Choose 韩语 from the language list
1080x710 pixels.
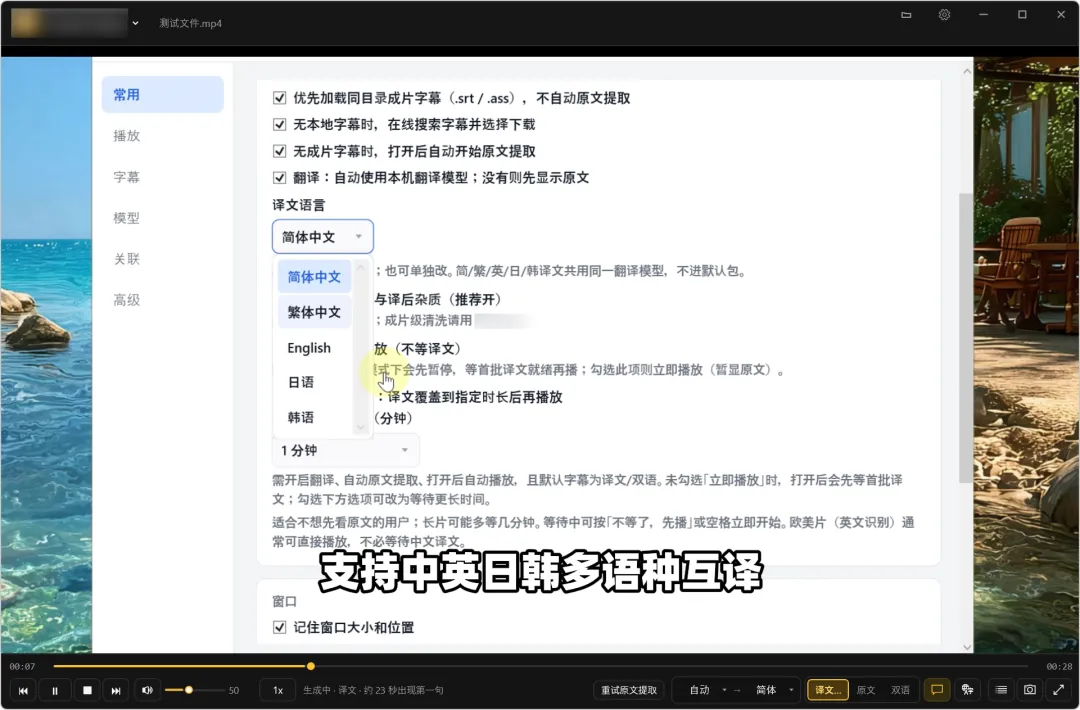(315, 417)
